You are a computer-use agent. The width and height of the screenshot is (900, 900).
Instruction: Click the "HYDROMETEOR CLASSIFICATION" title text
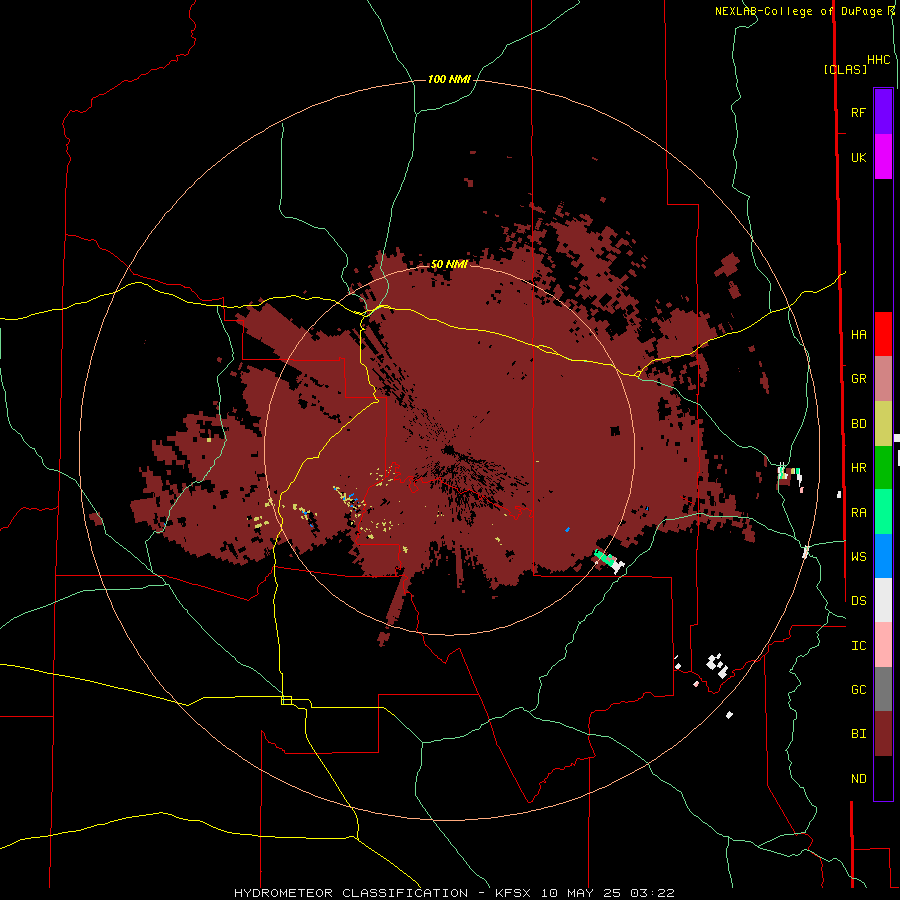pyautogui.click(x=351, y=893)
